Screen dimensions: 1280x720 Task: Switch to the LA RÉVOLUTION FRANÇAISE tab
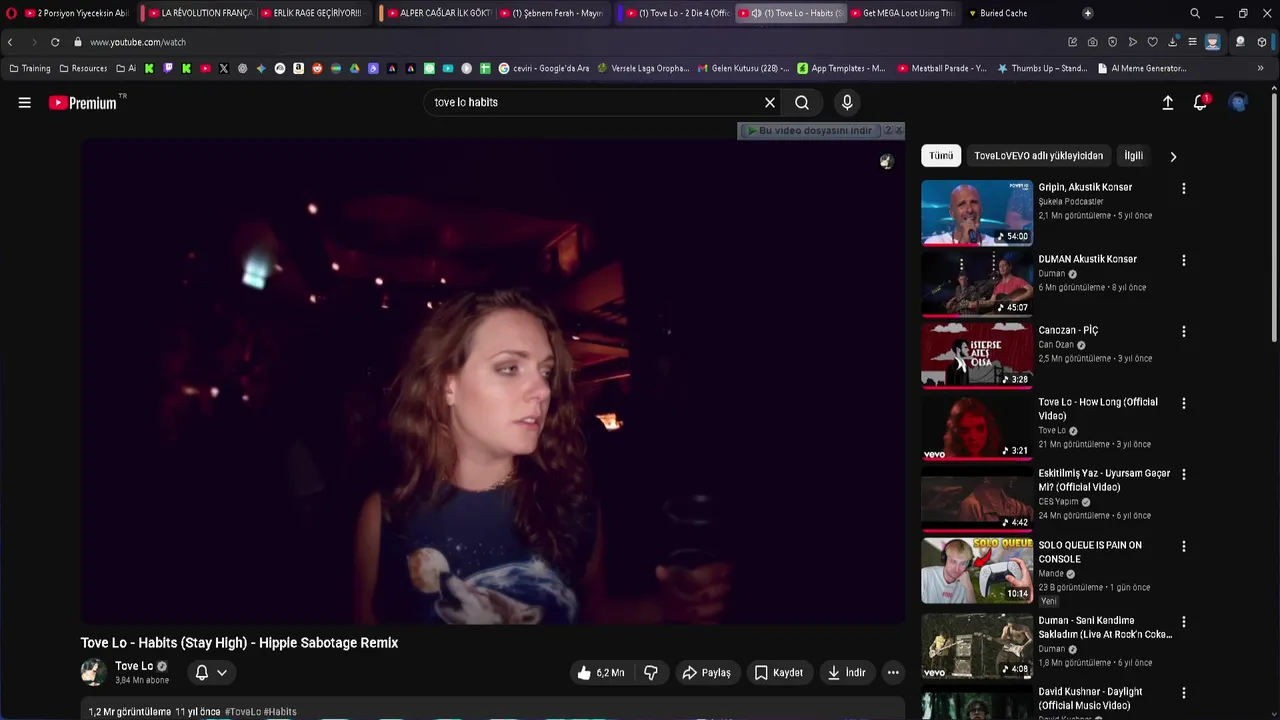199,13
